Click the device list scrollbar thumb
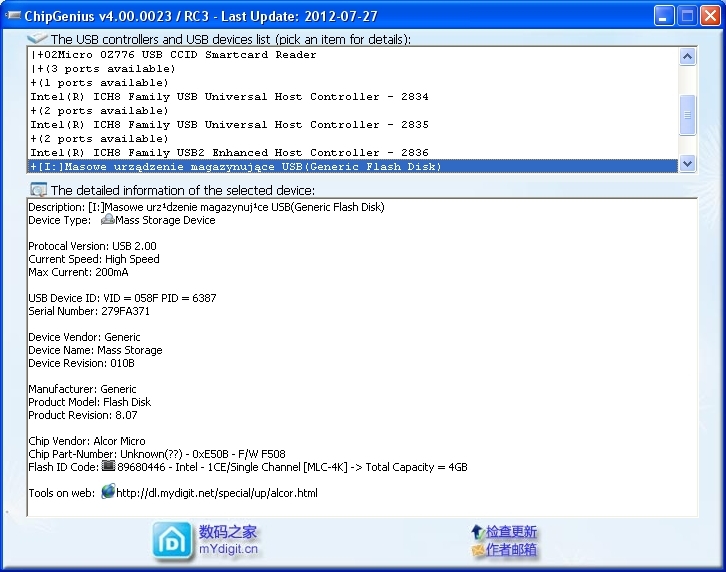 [x=687, y=115]
